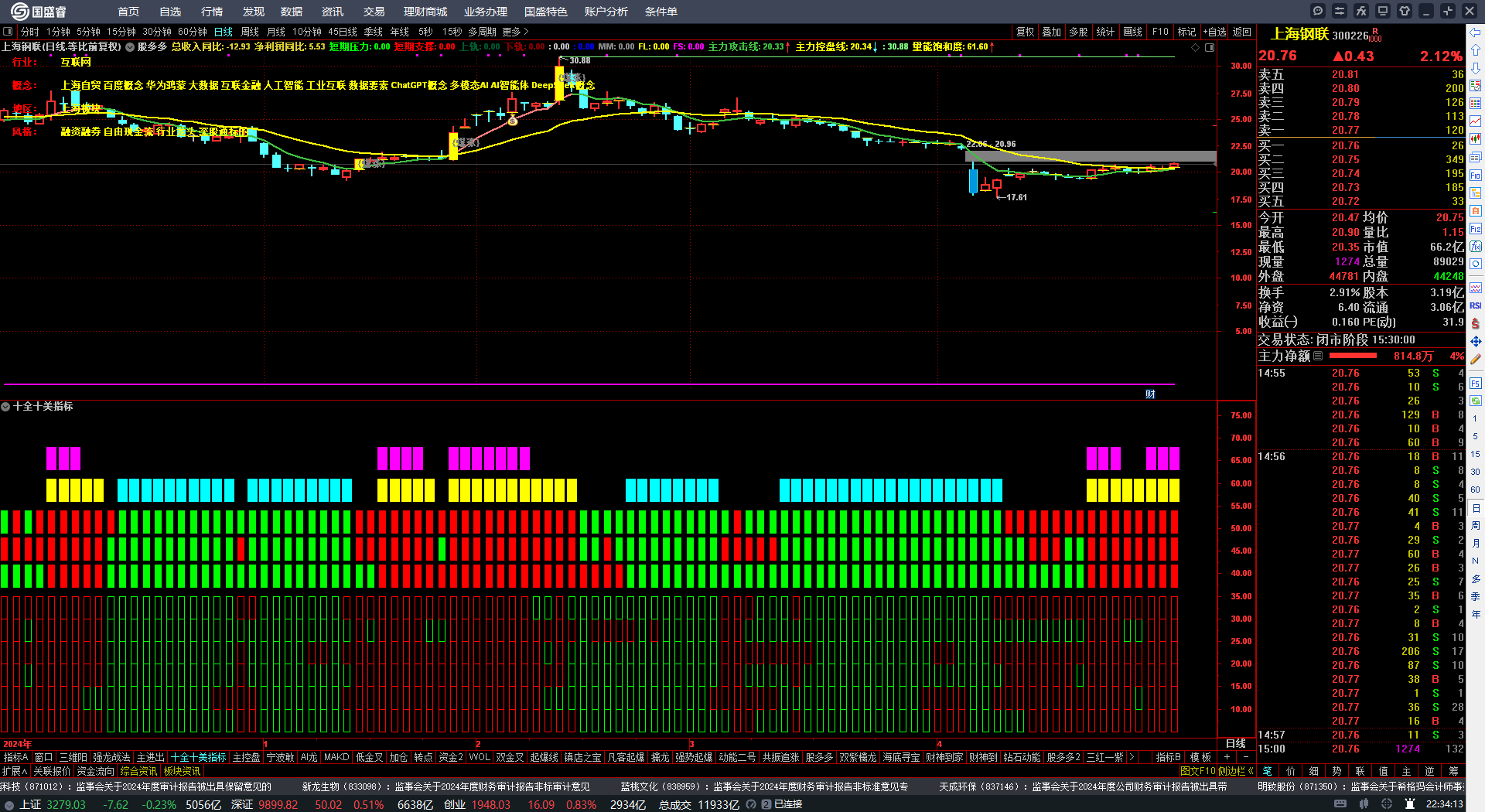This screenshot has height=812, width=1485.
Task: Click the crosshair target icon in status bar
Action: coord(1387,804)
